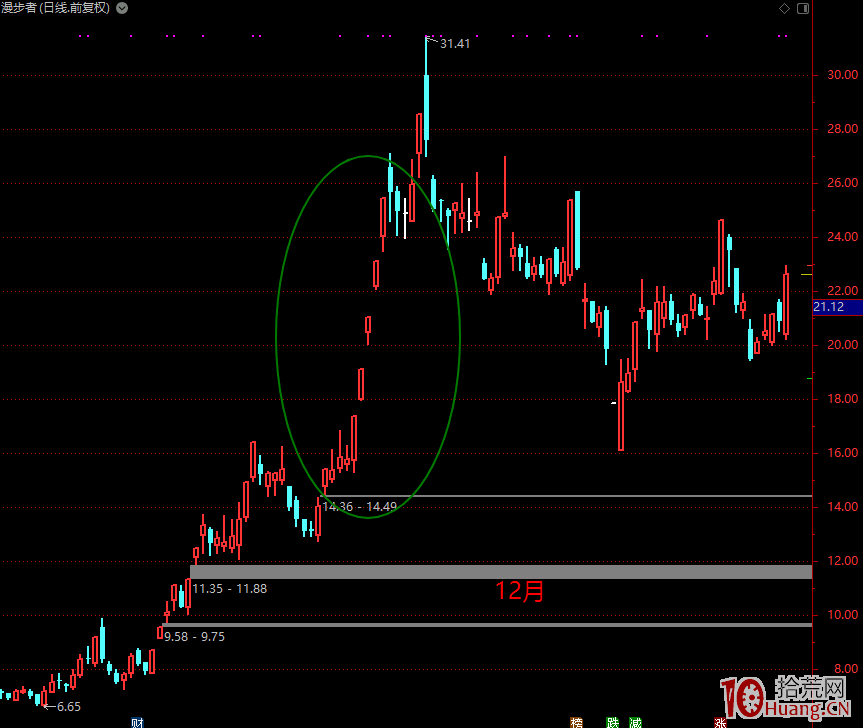This screenshot has width=863, height=728.
Task: Click the current price tag 21.12
Action: click(x=838, y=306)
